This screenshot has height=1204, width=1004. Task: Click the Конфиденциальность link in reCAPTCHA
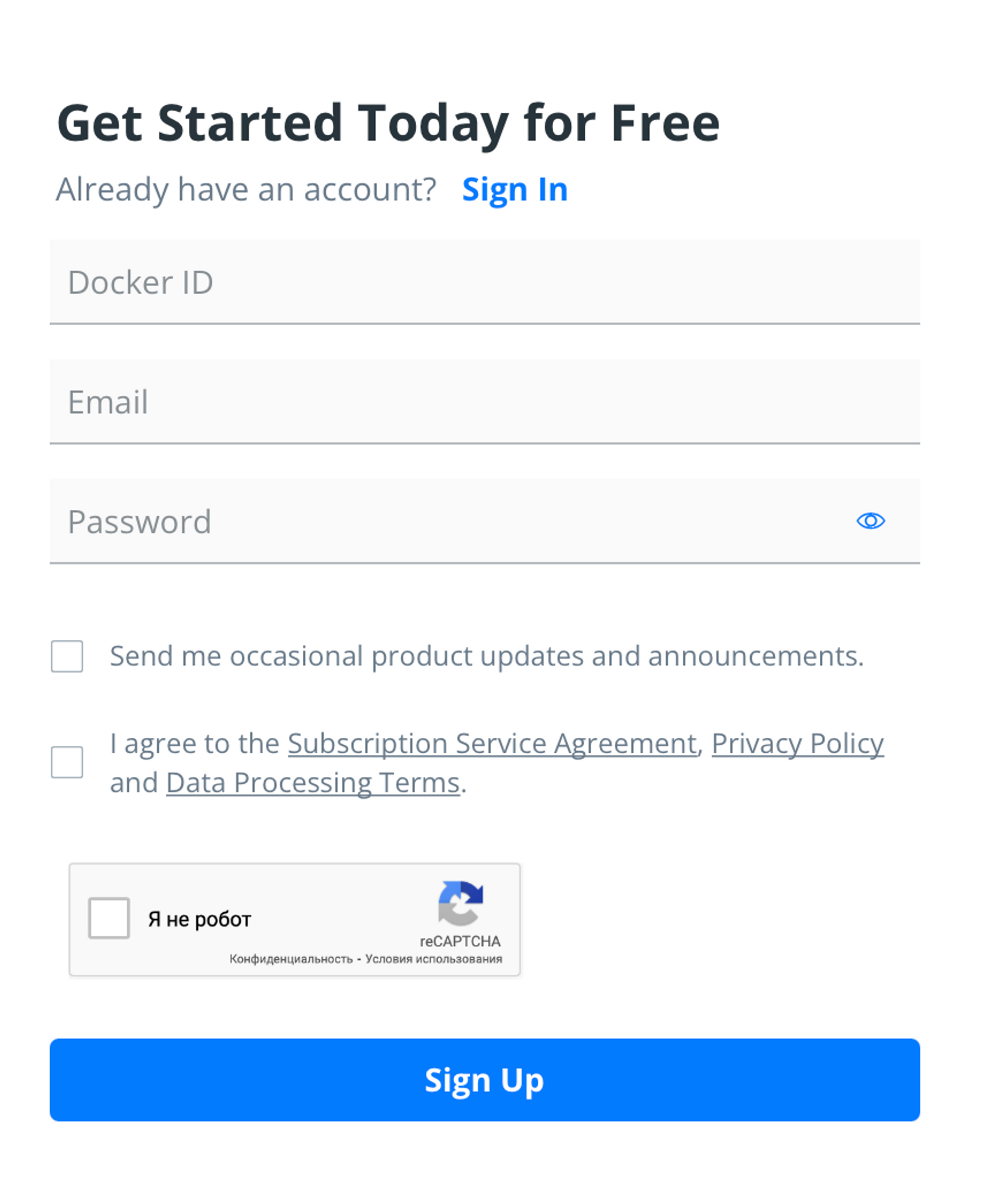[x=291, y=959]
